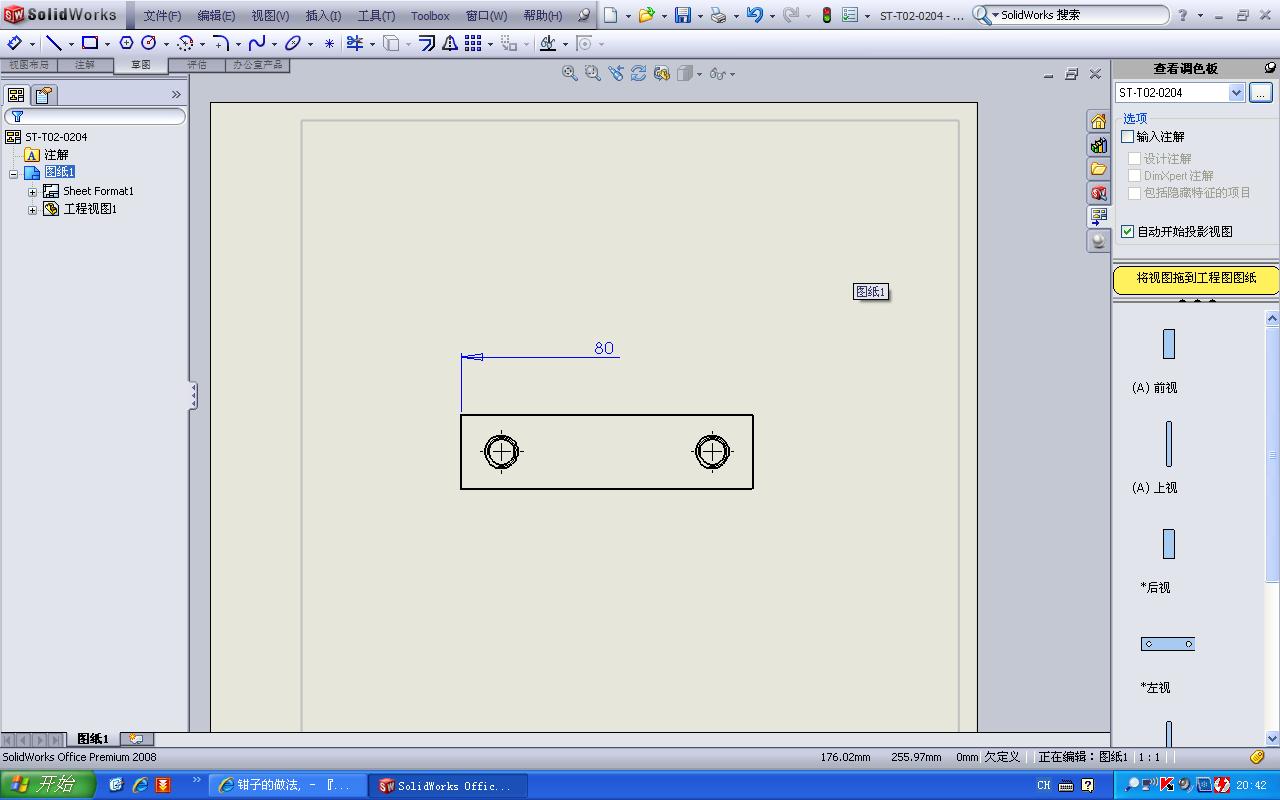Select the Sketch Fillet tool

tap(221, 43)
